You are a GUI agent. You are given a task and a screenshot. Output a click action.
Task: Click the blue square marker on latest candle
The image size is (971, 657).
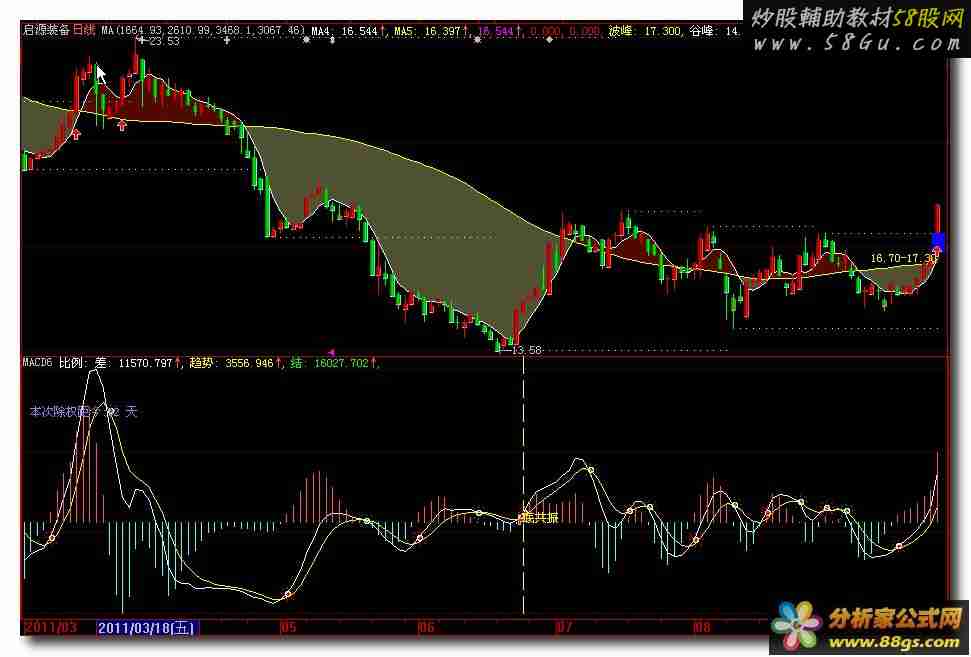938,239
